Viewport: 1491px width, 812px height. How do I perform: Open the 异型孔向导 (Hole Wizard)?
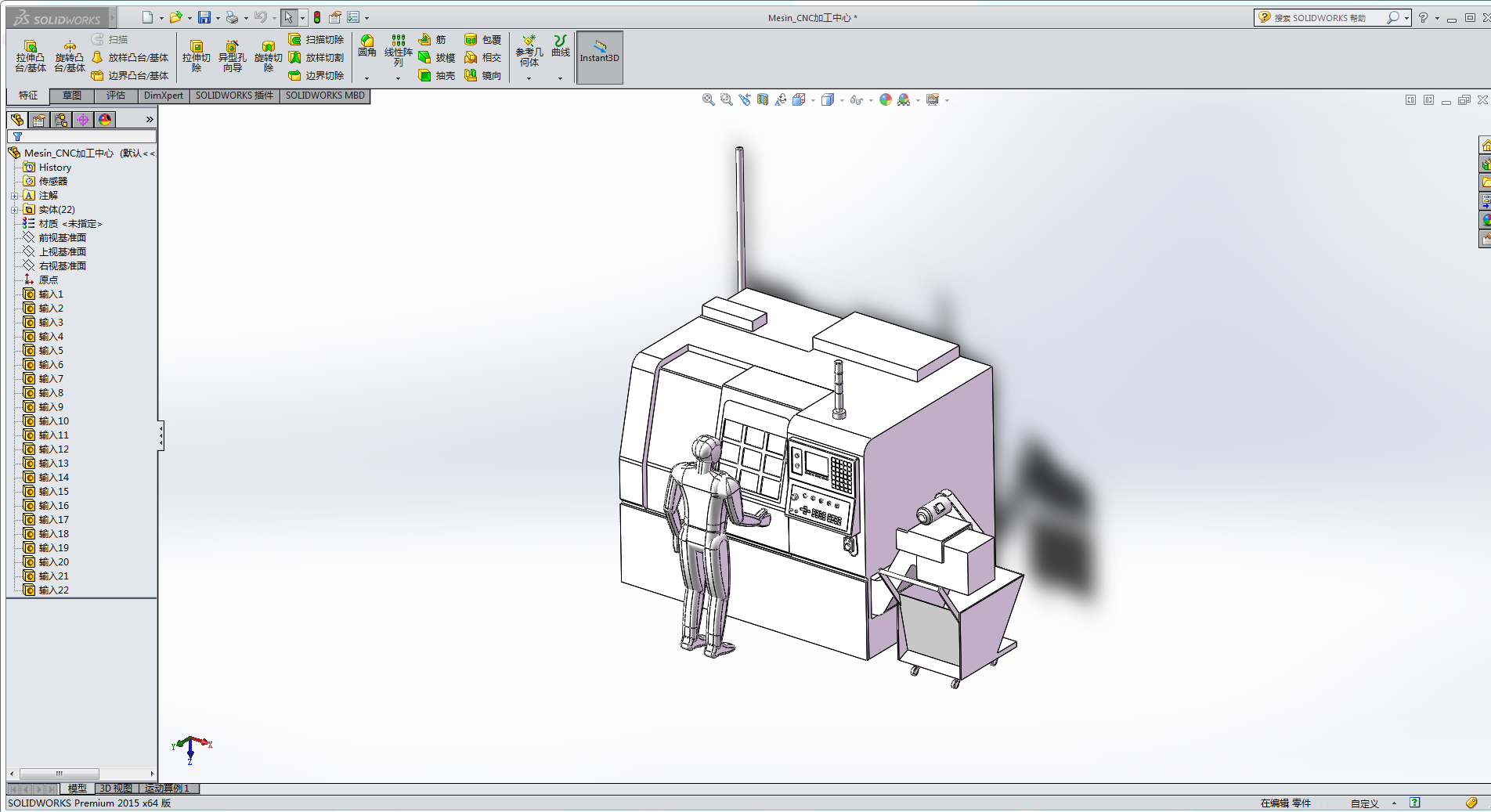[232, 55]
